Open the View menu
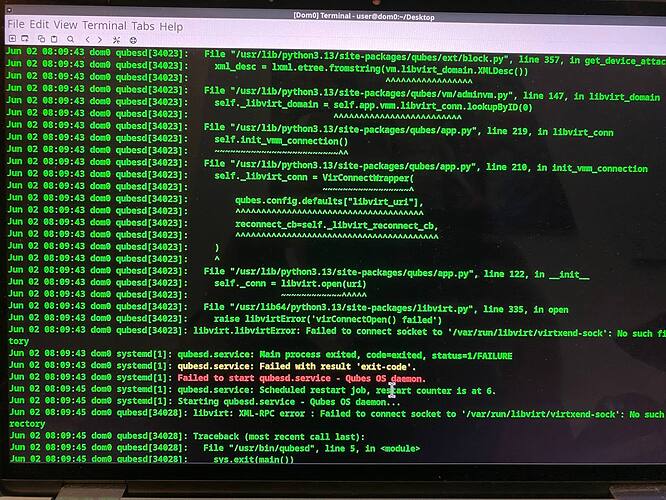 [65, 25]
